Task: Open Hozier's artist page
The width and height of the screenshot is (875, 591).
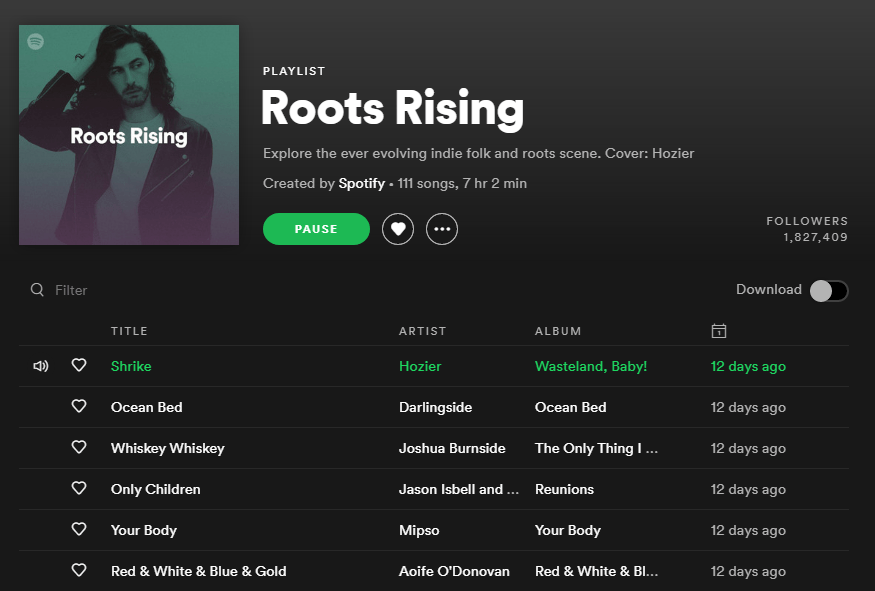Action: [x=419, y=365]
